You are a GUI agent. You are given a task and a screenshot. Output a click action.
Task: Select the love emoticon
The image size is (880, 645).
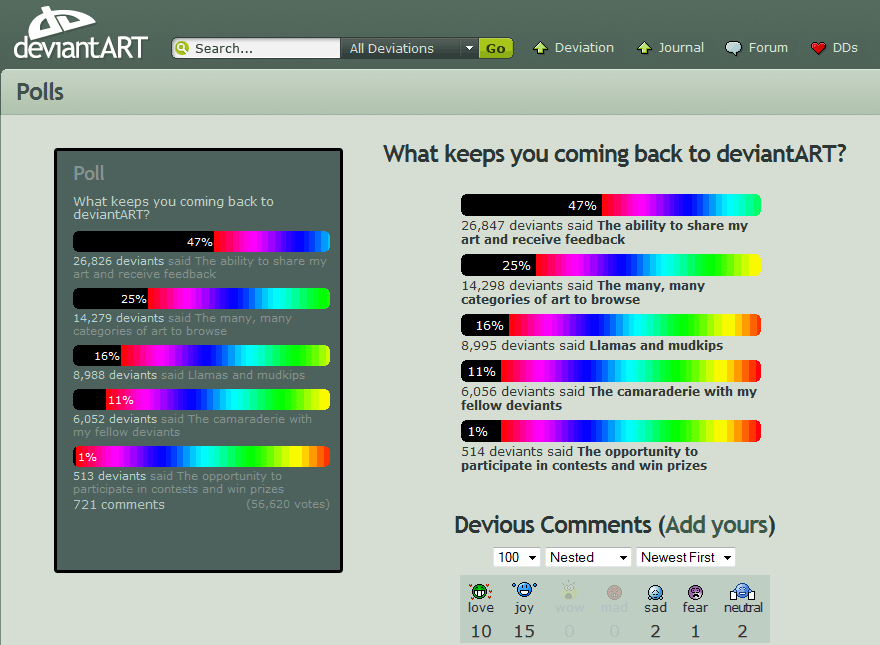tap(480, 591)
